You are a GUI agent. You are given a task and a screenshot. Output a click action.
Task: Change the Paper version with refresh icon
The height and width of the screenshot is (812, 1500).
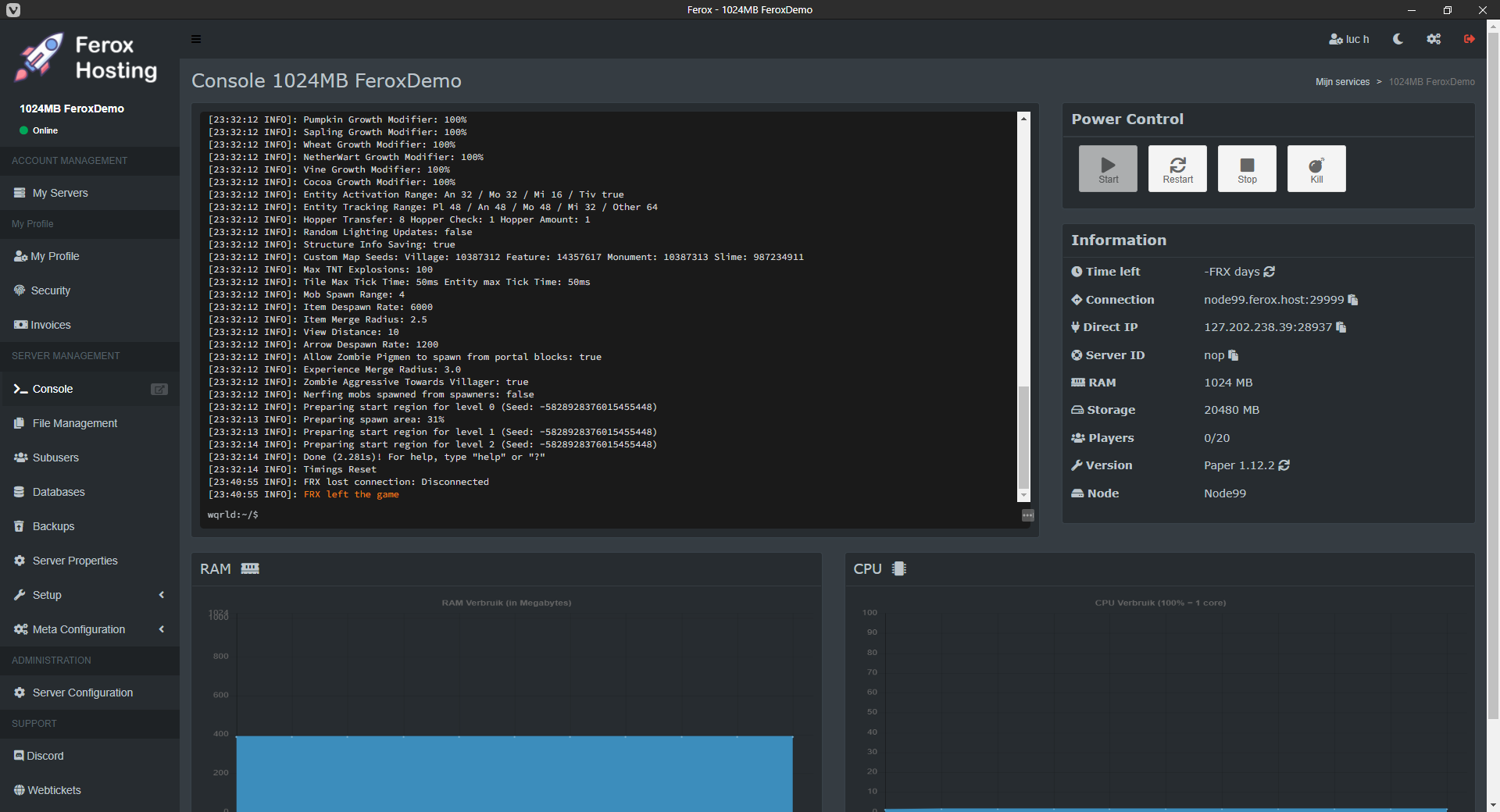click(x=1284, y=465)
